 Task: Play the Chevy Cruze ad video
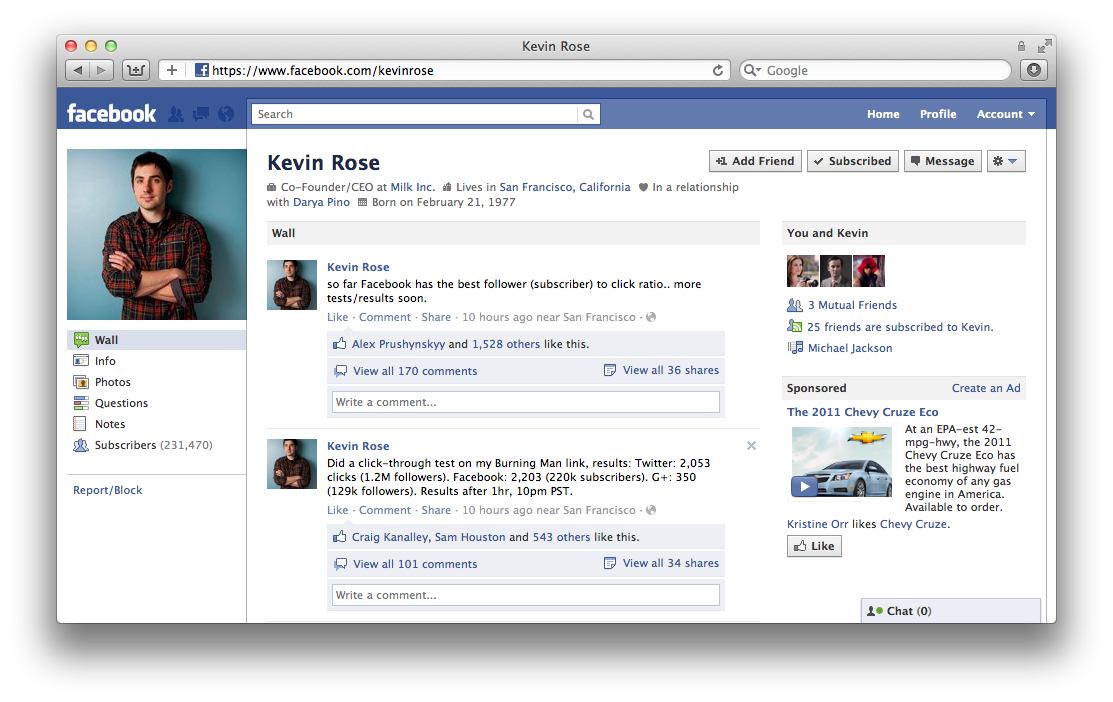[804, 487]
